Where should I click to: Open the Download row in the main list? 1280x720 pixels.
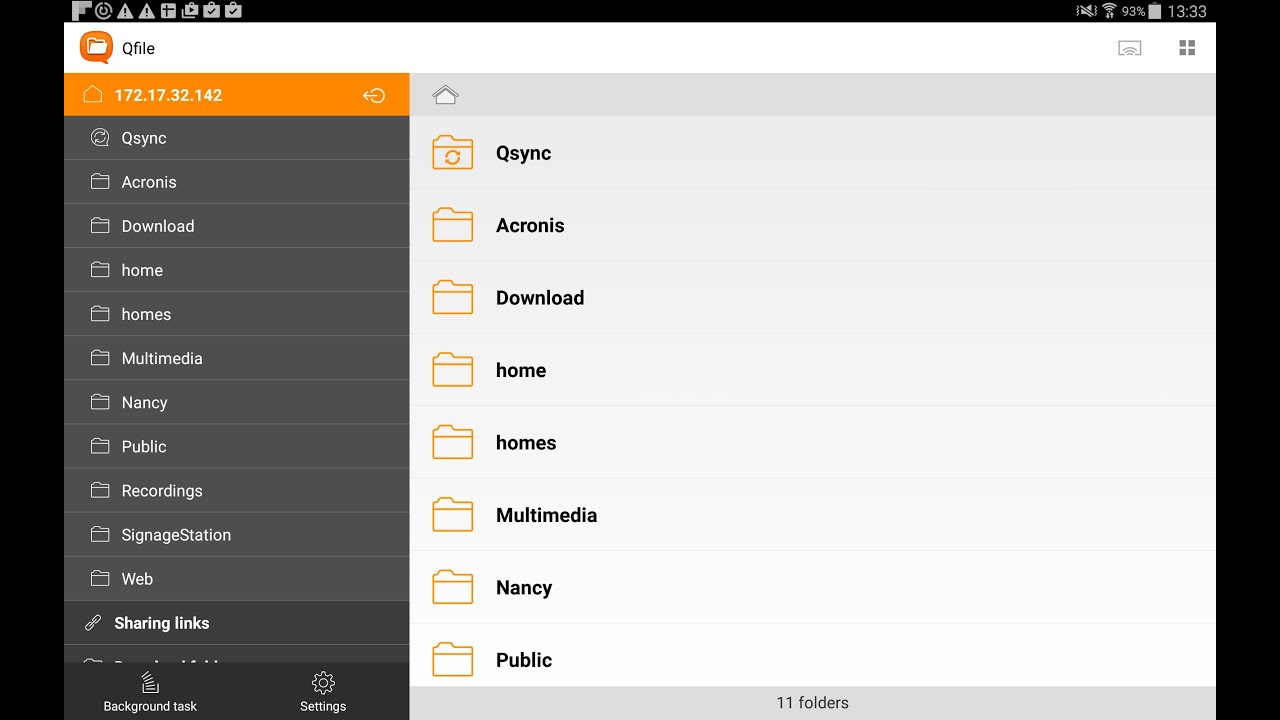coord(813,298)
